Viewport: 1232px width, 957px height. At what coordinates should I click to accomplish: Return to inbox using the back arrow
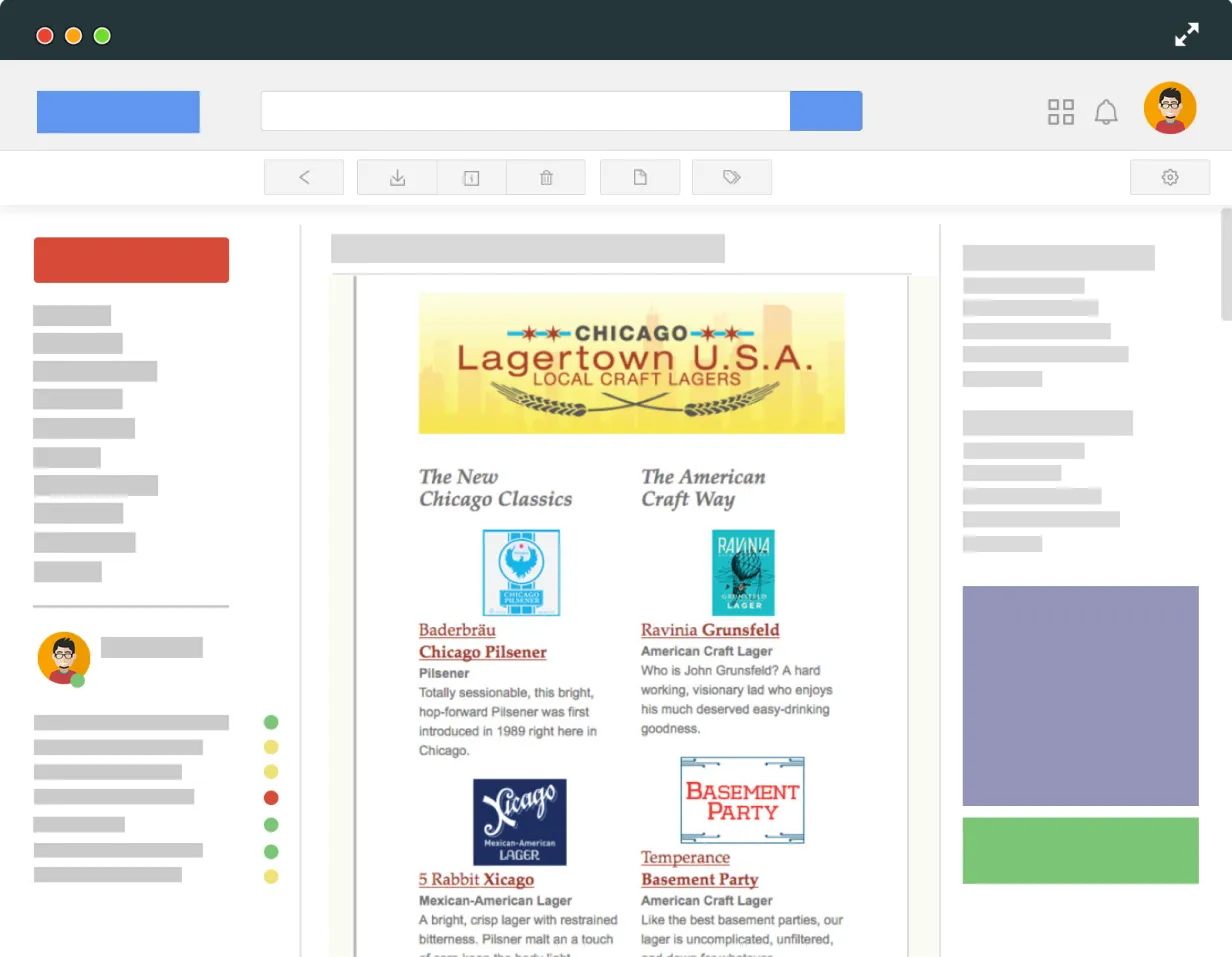point(303,177)
